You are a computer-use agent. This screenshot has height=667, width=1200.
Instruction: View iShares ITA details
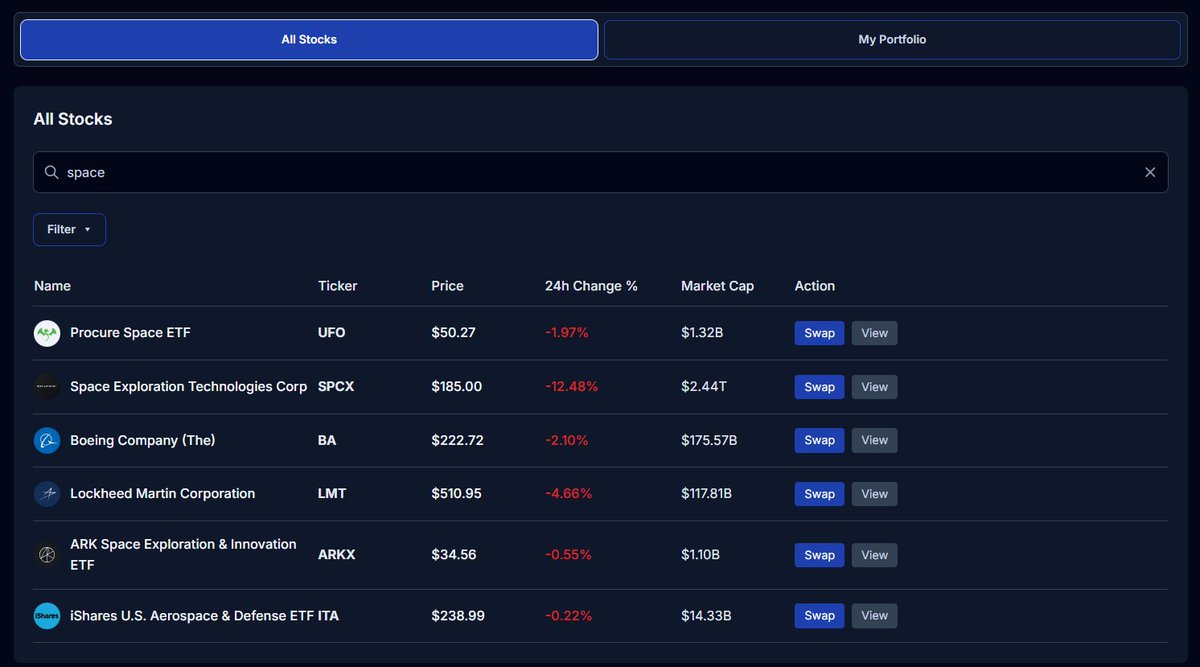point(874,616)
